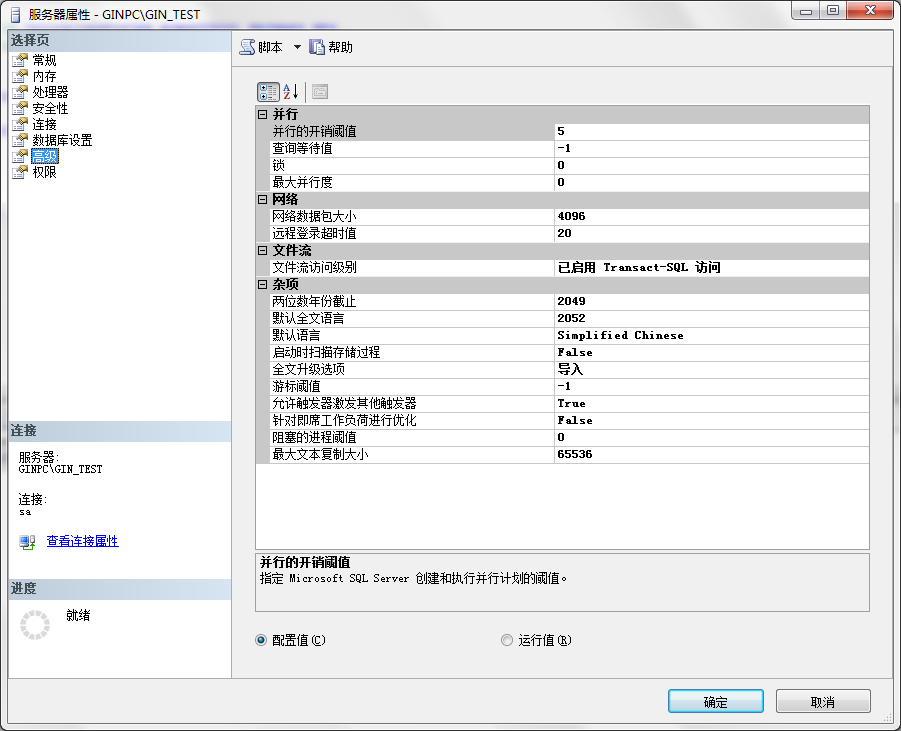Collapse the 并行 category
This screenshot has height=731, width=901.
coord(263,115)
